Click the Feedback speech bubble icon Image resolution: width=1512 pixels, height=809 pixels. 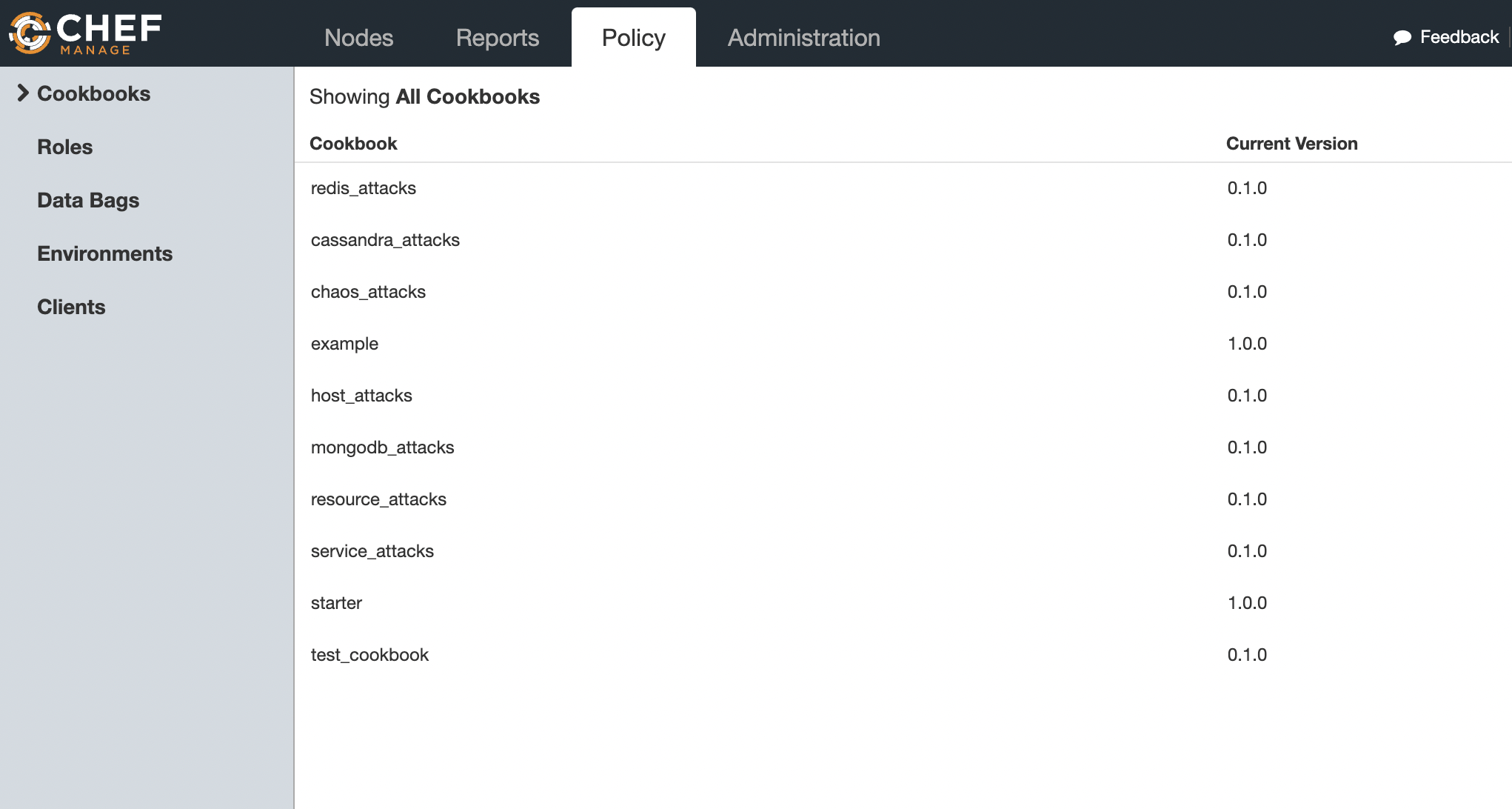[1402, 38]
